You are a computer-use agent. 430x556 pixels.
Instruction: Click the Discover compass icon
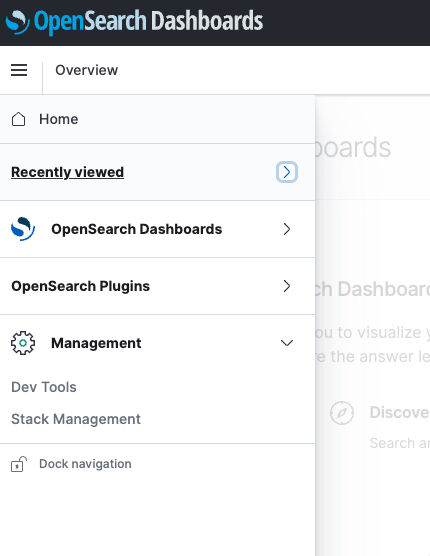click(x=342, y=413)
